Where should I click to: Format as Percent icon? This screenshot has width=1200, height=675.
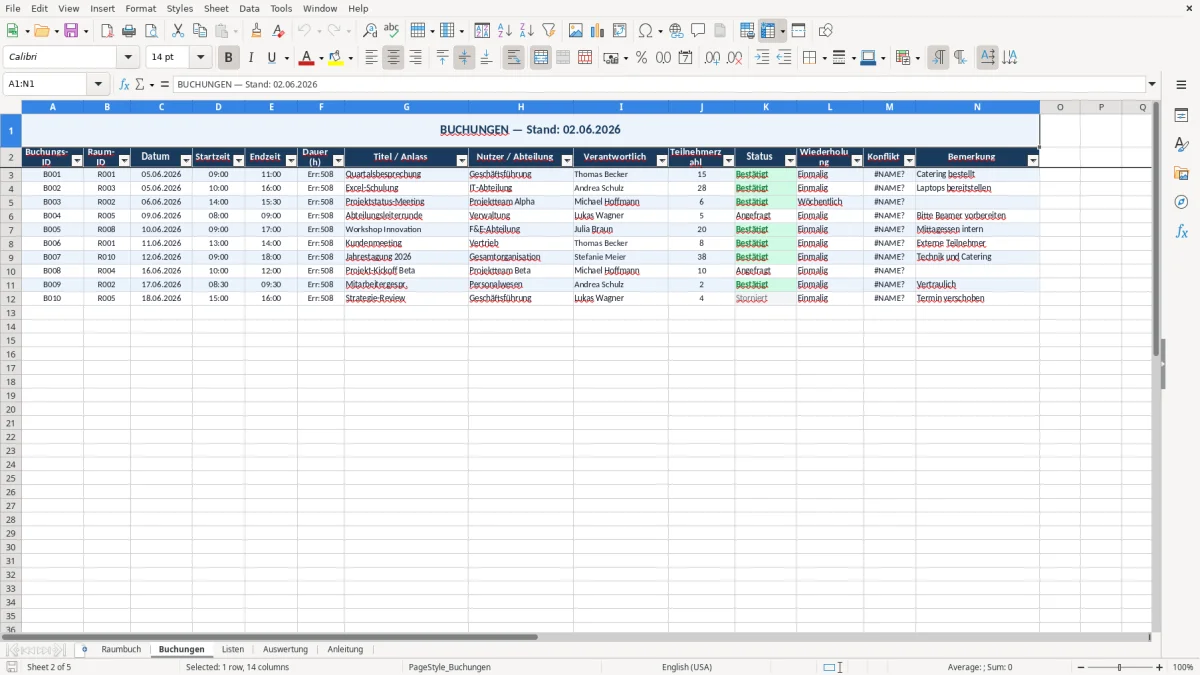(x=641, y=58)
